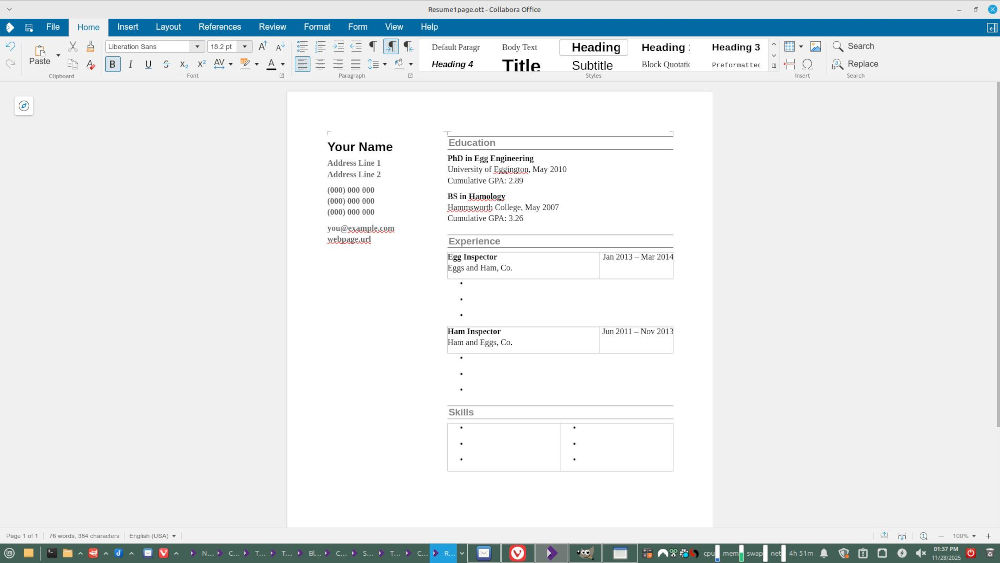1000x563 pixels.
Task: Toggle Bold formatting
Action: click(x=112, y=64)
